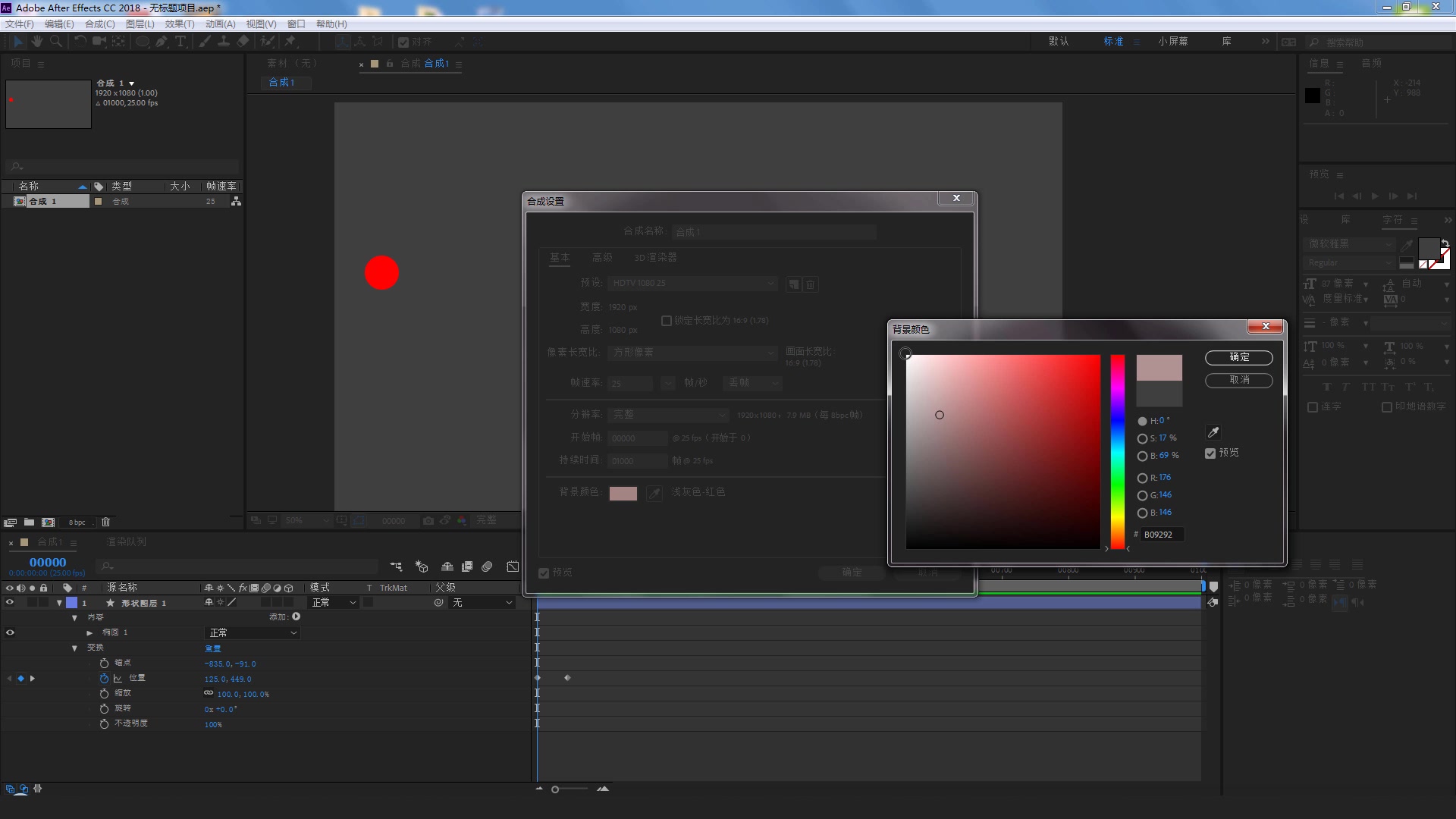Uncheck 预览 checkbox in color picker
This screenshot has width=1456, height=819.
click(1210, 453)
